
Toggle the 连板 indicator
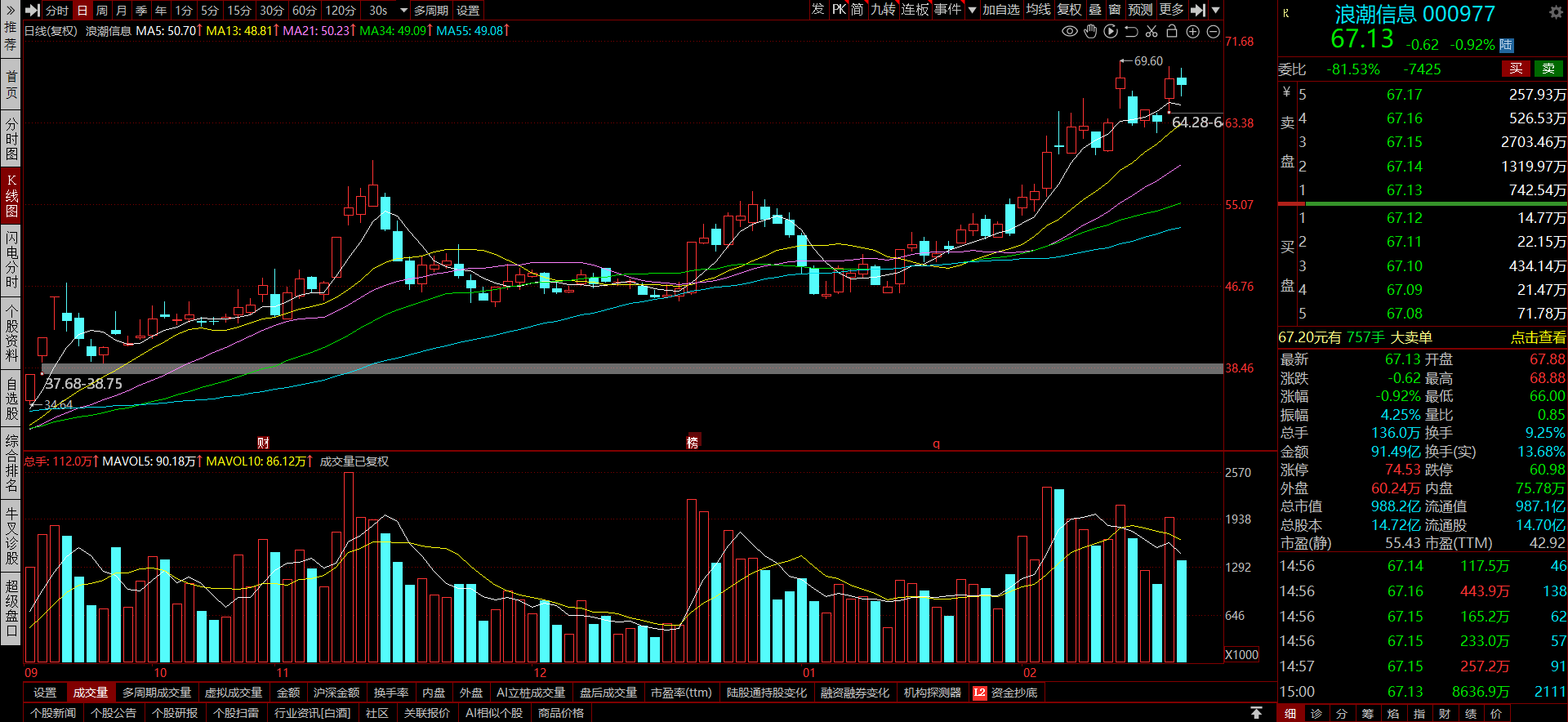pyautogui.click(x=915, y=10)
